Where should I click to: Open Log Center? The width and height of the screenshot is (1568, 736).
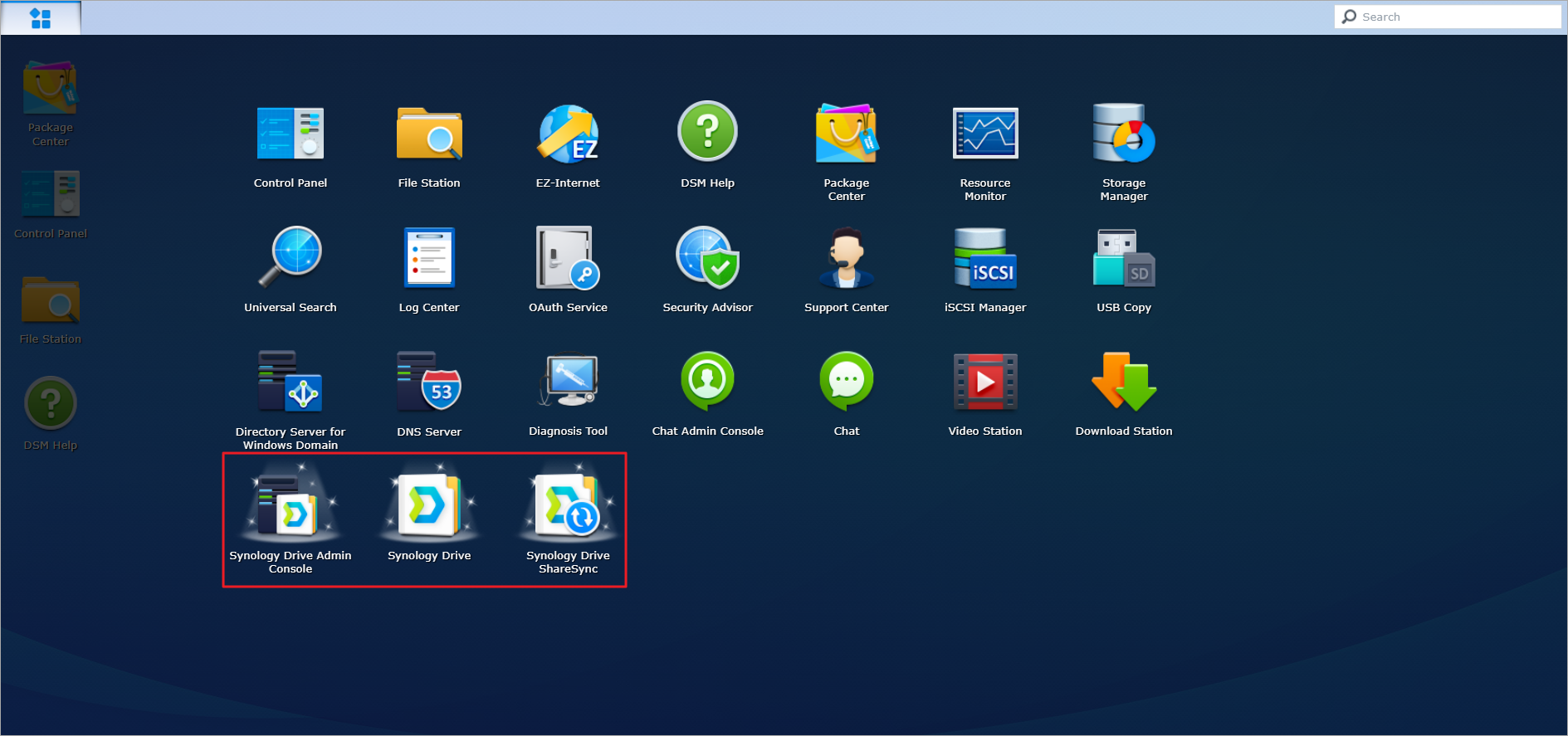[429, 260]
